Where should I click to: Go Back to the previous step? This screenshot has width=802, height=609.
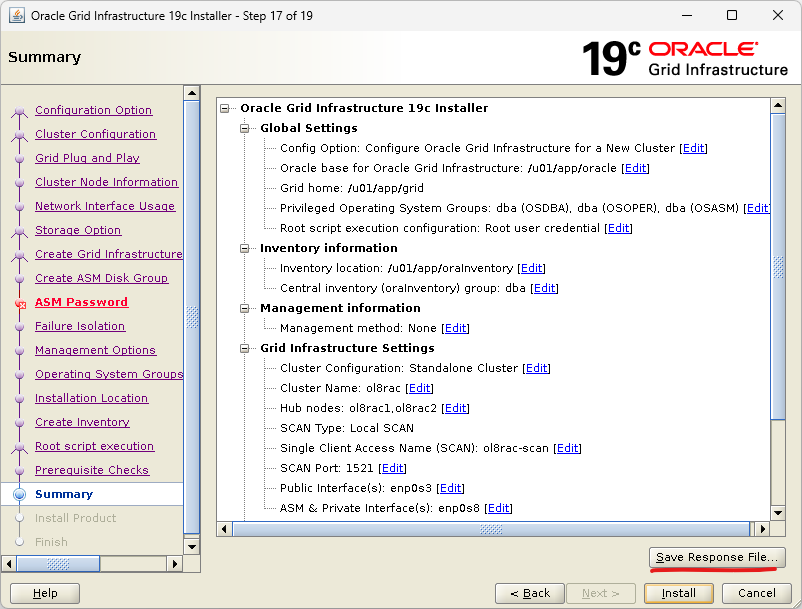[530, 593]
